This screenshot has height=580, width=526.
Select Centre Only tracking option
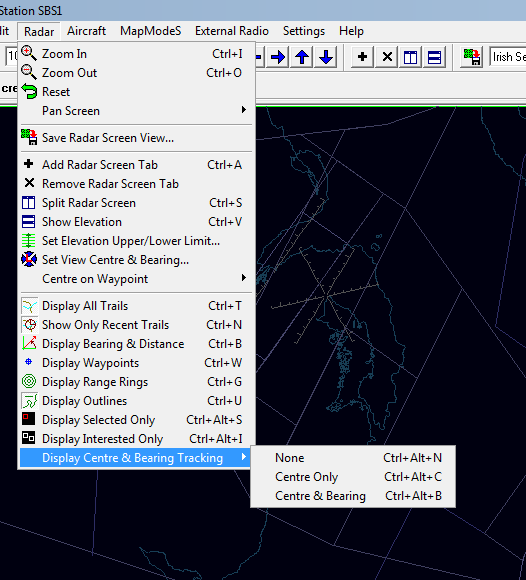353,477
